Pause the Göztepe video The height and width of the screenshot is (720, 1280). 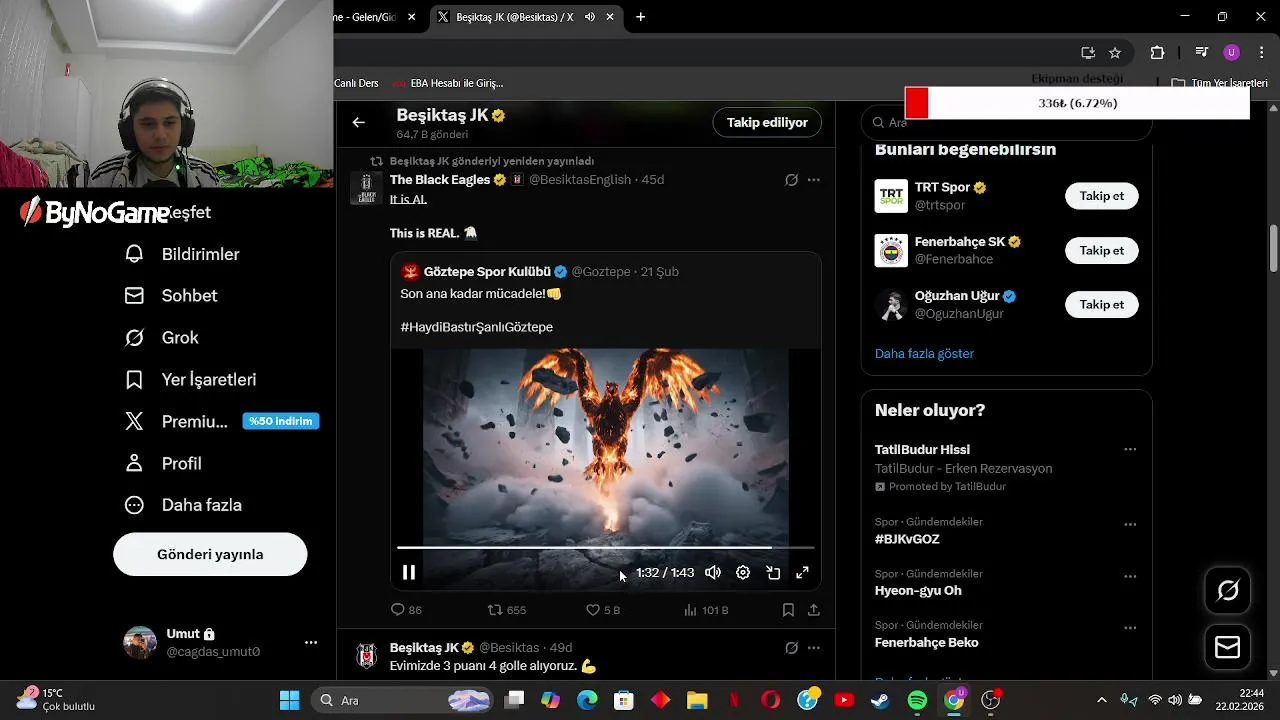tap(409, 572)
